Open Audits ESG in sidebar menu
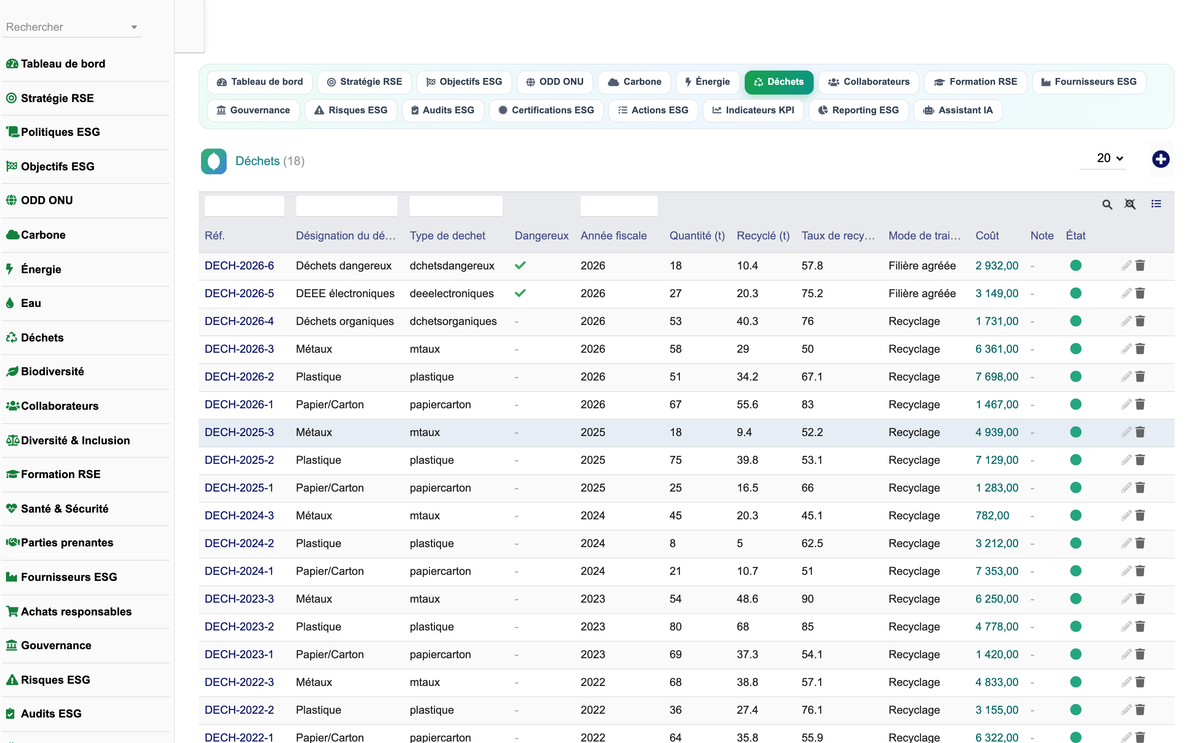This screenshot has width=1200, height=743. pos(51,714)
